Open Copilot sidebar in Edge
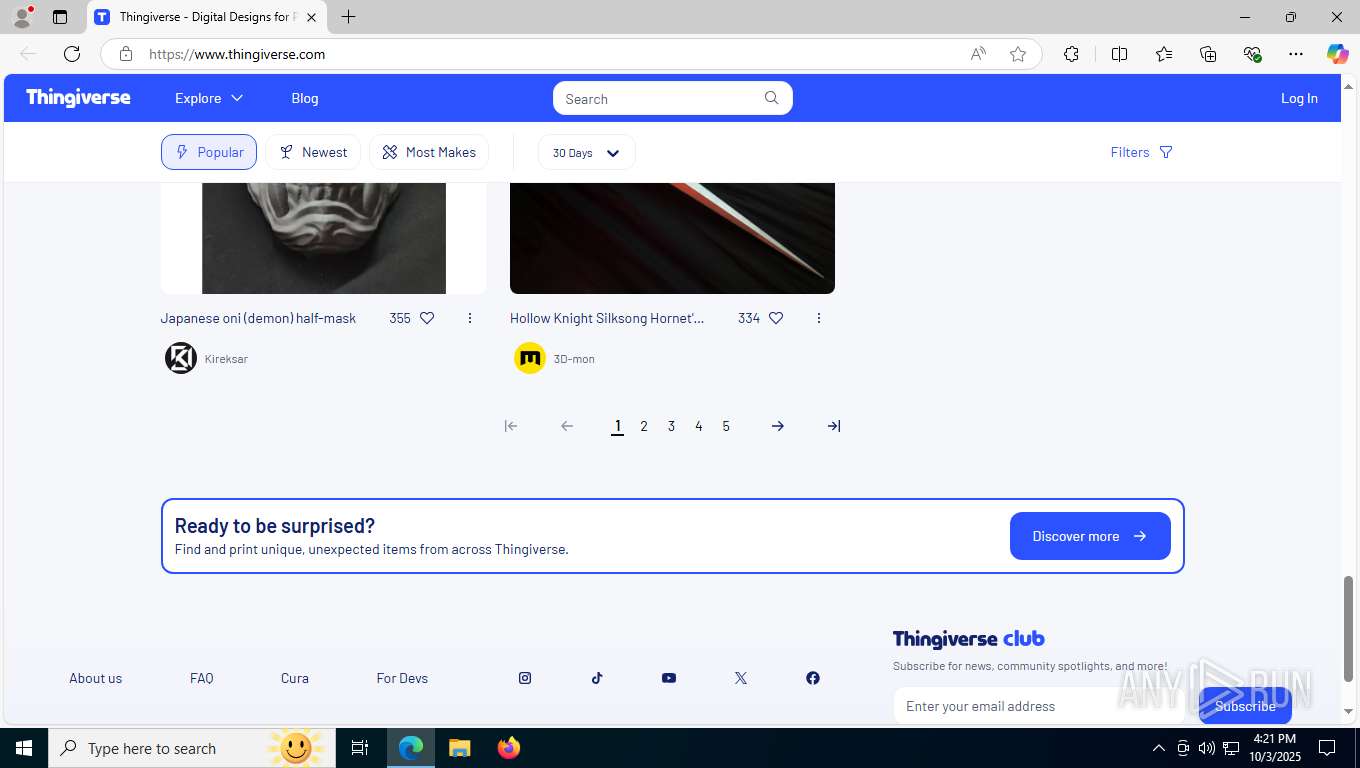This screenshot has height=768, width=1360. (1338, 54)
